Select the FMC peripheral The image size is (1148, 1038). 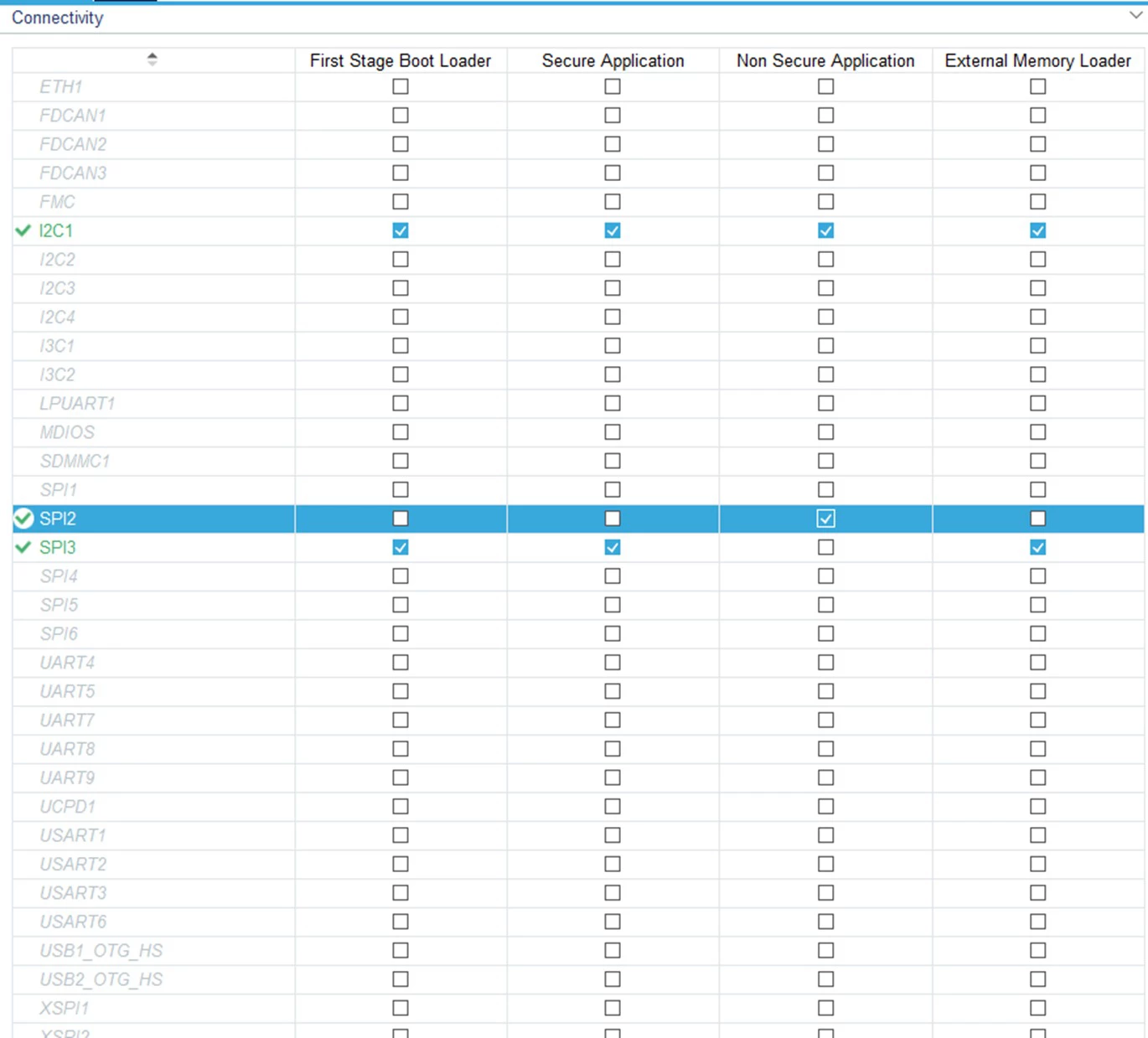pyautogui.click(x=57, y=202)
